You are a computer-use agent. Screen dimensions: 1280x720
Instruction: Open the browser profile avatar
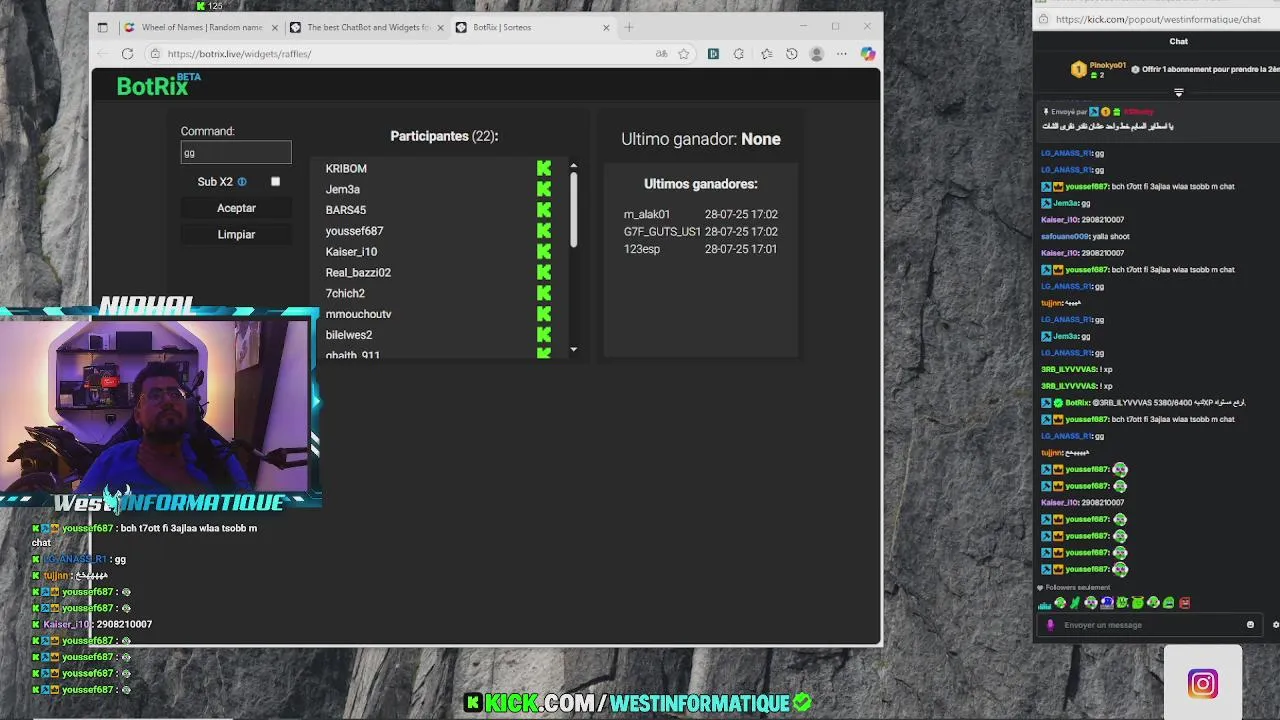(817, 54)
